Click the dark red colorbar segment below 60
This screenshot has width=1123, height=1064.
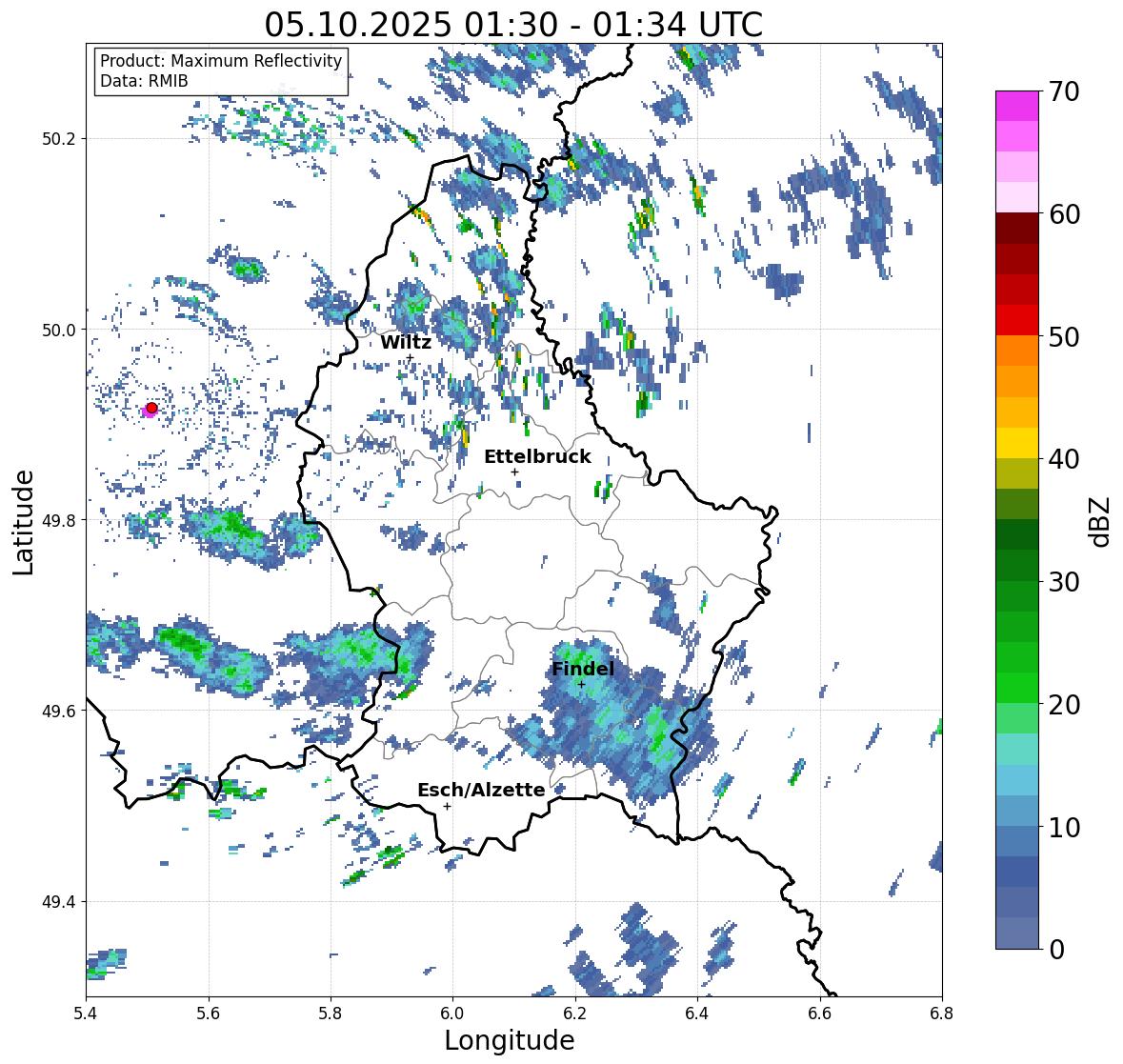pyautogui.click(x=1017, y=229)
